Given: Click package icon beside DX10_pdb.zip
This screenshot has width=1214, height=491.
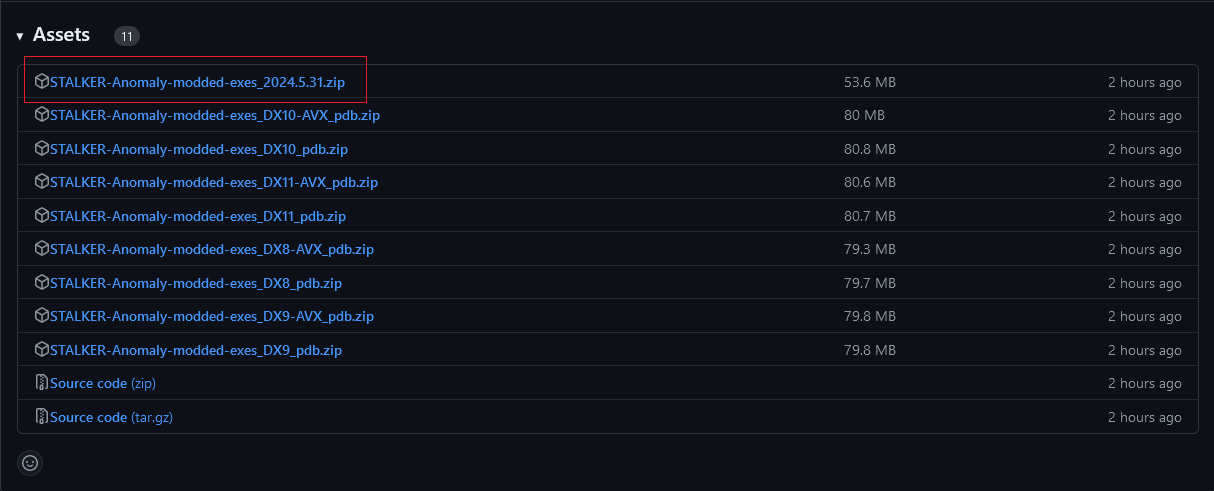Looking at the screenshot, I should pyautogui.click(x=42, y=149).
